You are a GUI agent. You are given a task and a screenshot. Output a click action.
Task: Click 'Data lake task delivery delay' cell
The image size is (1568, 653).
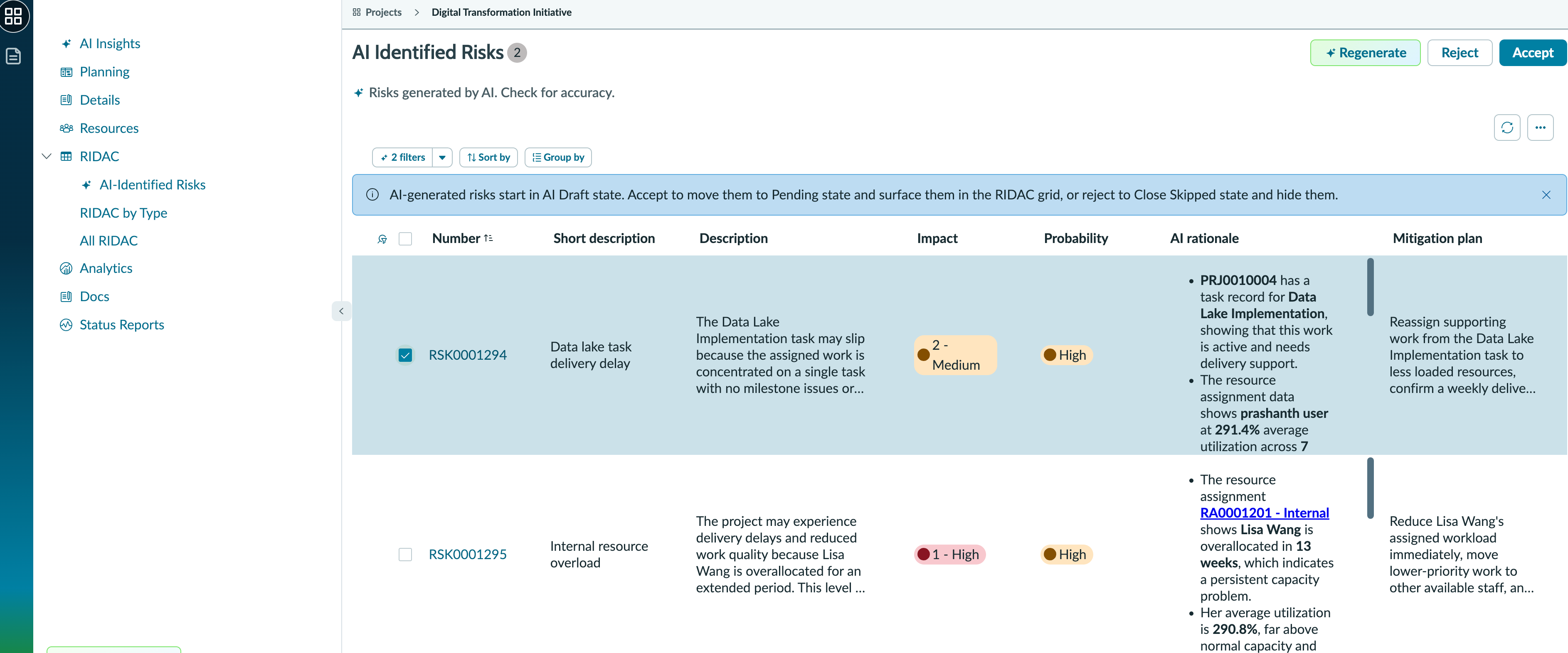591,355
